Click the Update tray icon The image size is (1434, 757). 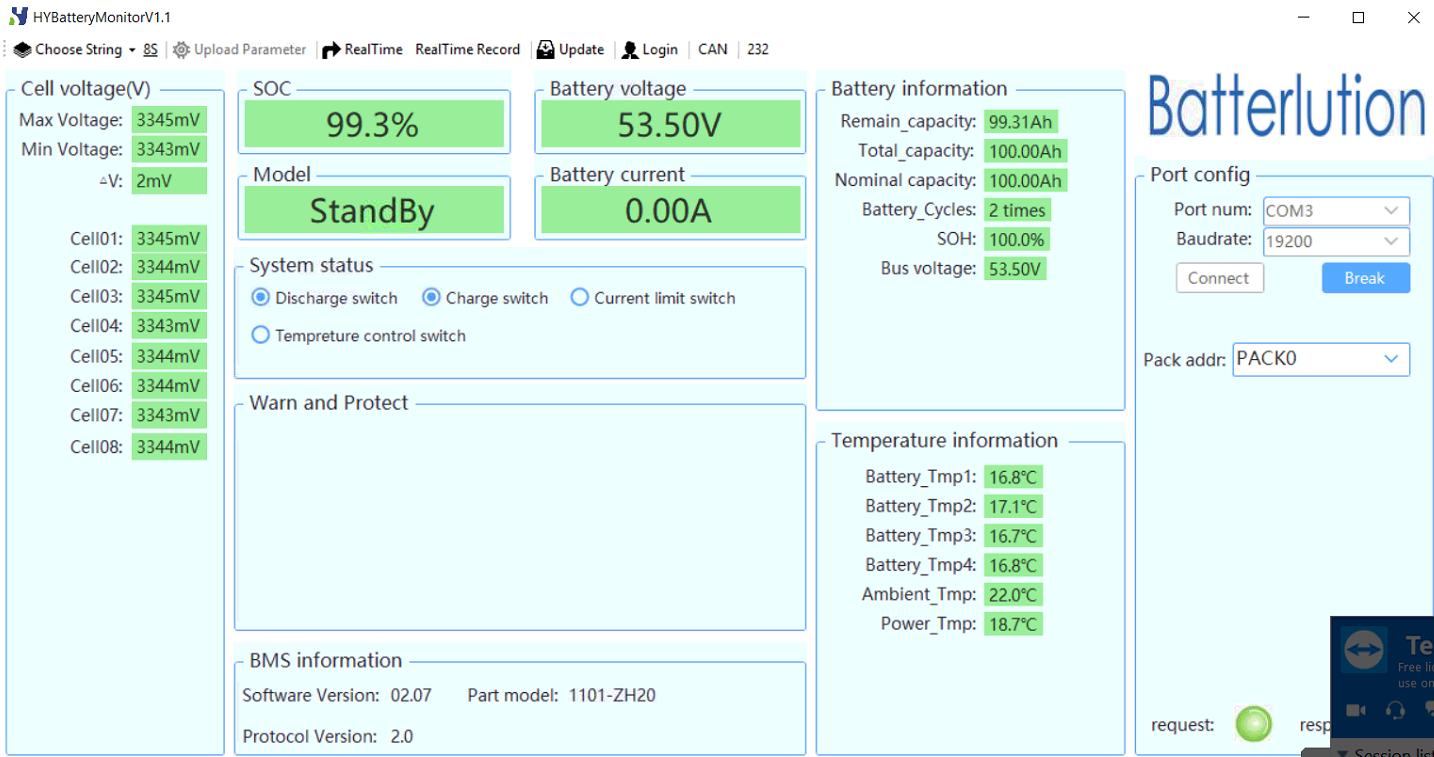pyautogui.click(x=546, y=49)
